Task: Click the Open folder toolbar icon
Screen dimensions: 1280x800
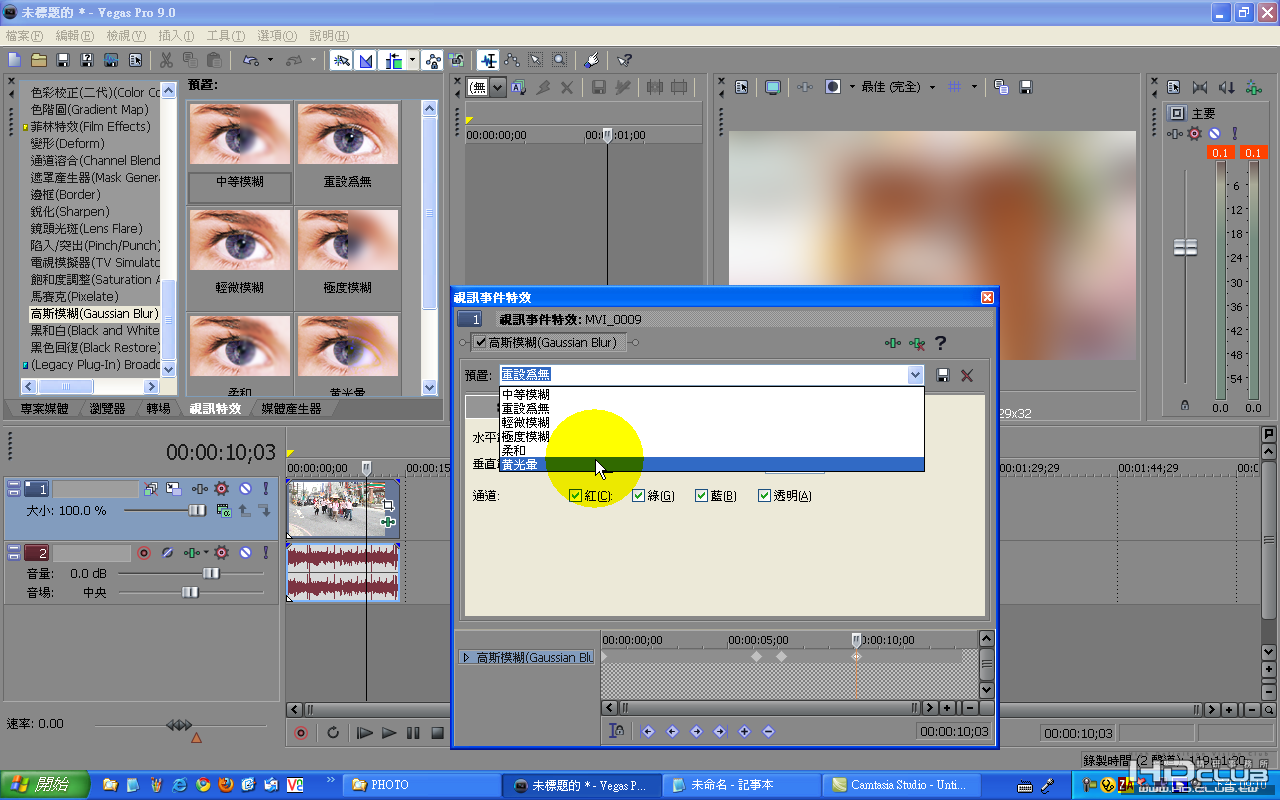Action: [x=38, y=61]
